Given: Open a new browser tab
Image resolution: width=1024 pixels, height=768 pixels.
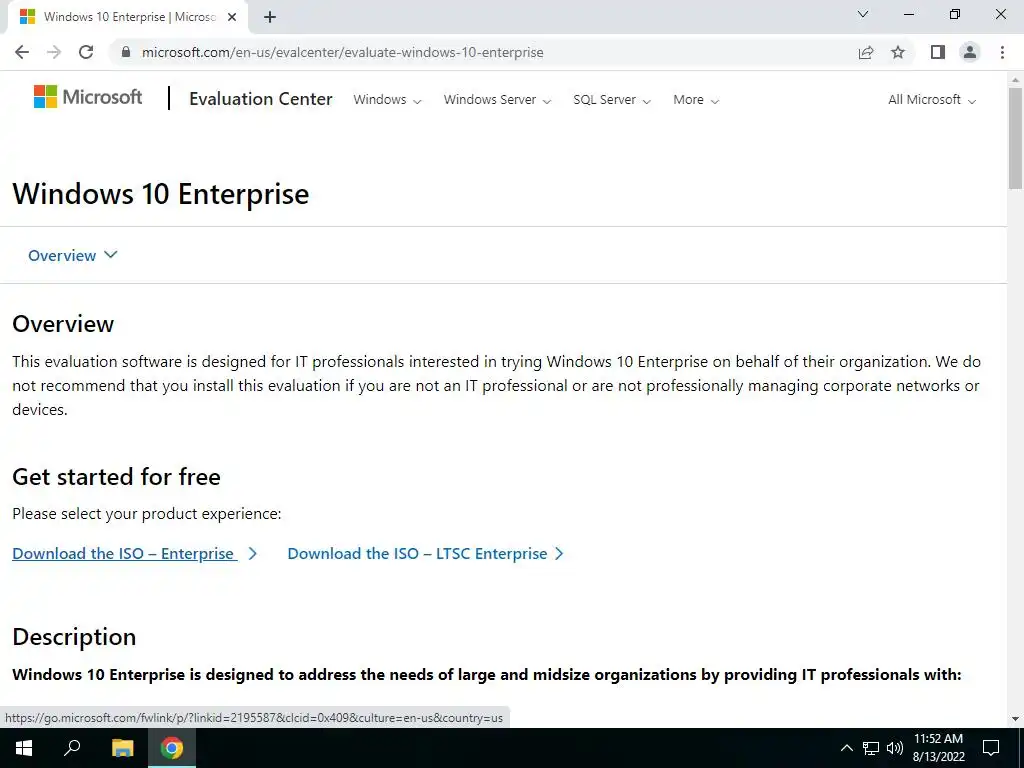Looking at the screenshot, I should click(x=270, y=17).
